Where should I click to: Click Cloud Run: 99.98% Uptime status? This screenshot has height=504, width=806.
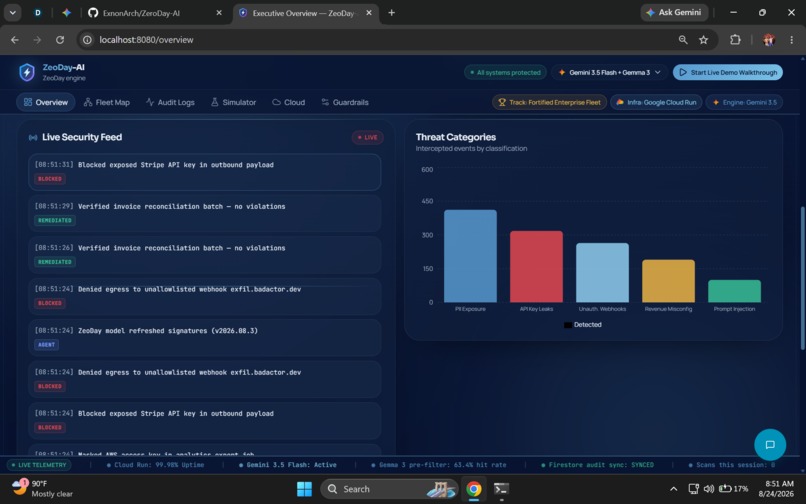tap(155, 465)
